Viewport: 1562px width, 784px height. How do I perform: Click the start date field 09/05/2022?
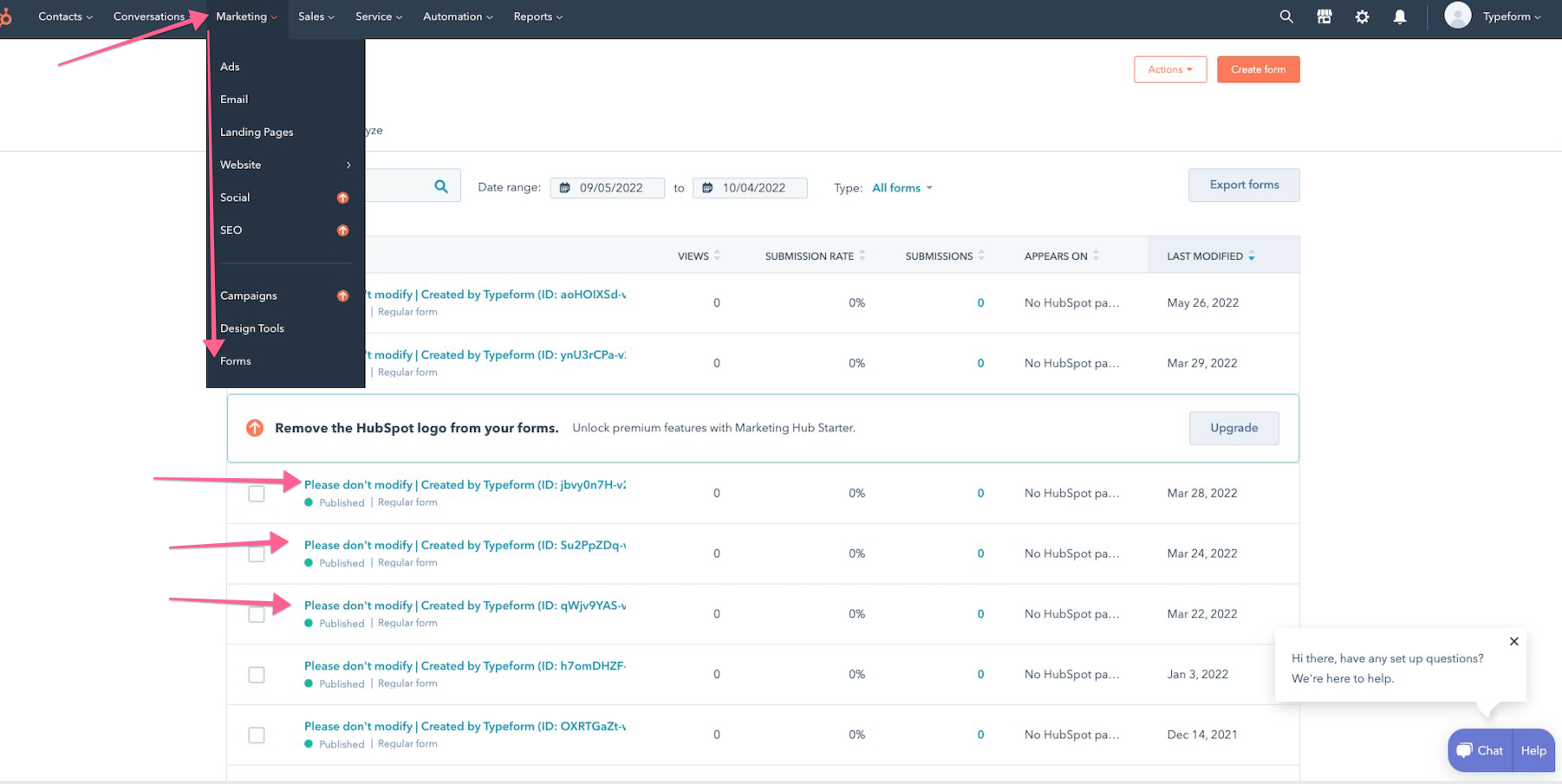[608, 188]
